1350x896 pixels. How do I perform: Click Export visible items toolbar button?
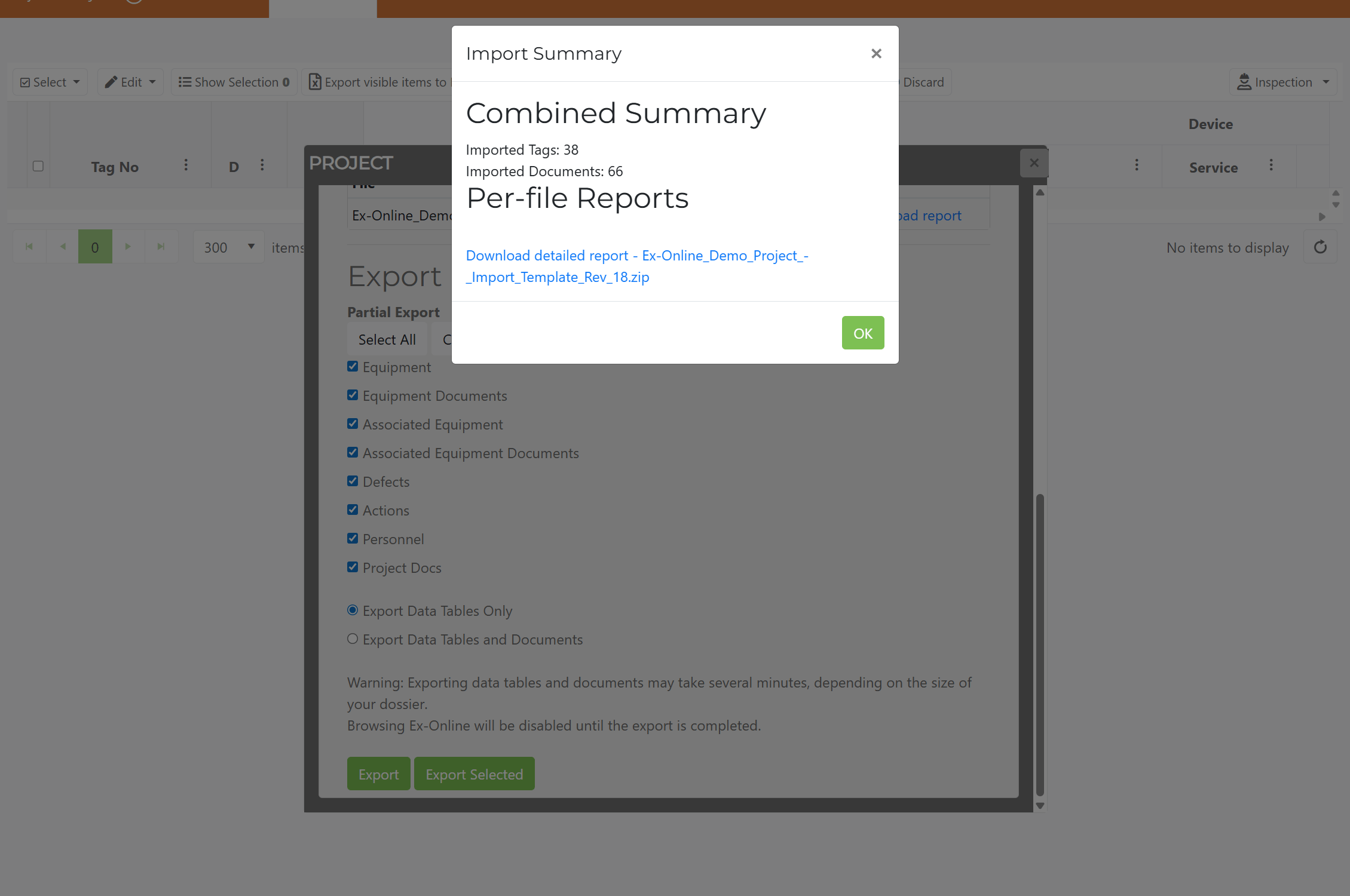tap(378, 82)
